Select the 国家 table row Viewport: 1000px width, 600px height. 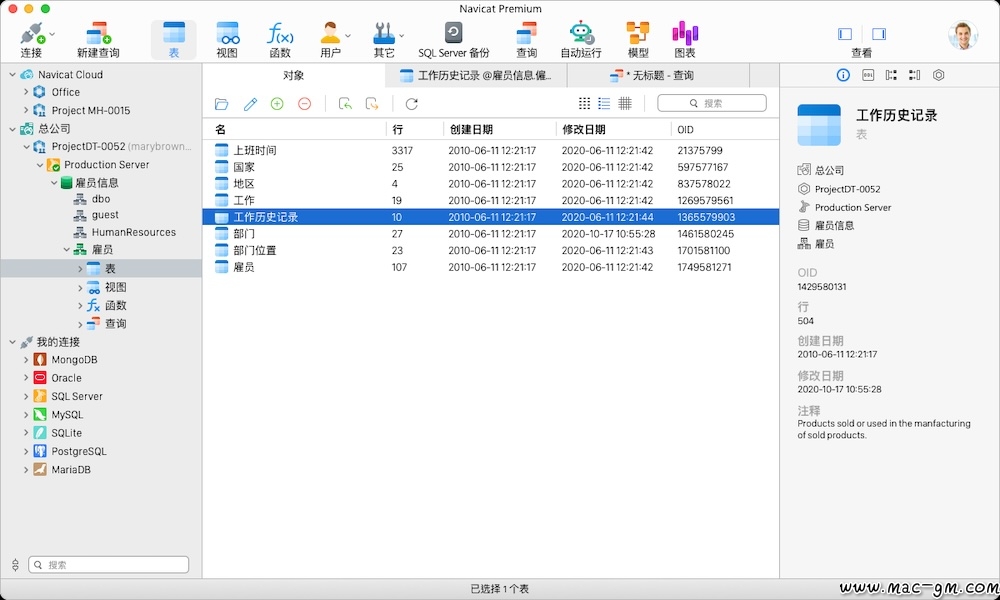490,167
